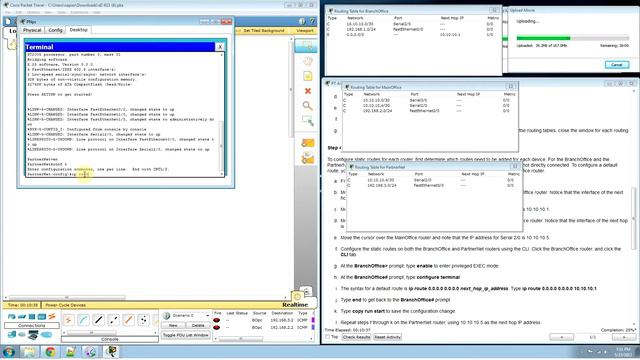Open the Packet Tracer info icon

[302, 21]
